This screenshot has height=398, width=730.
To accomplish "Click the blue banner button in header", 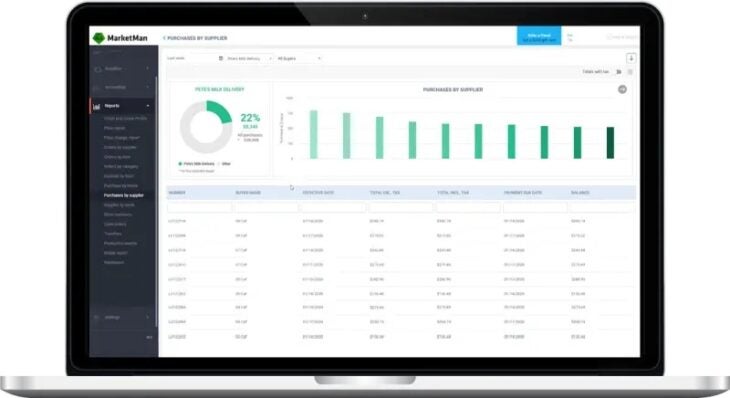I will [539, 36].
